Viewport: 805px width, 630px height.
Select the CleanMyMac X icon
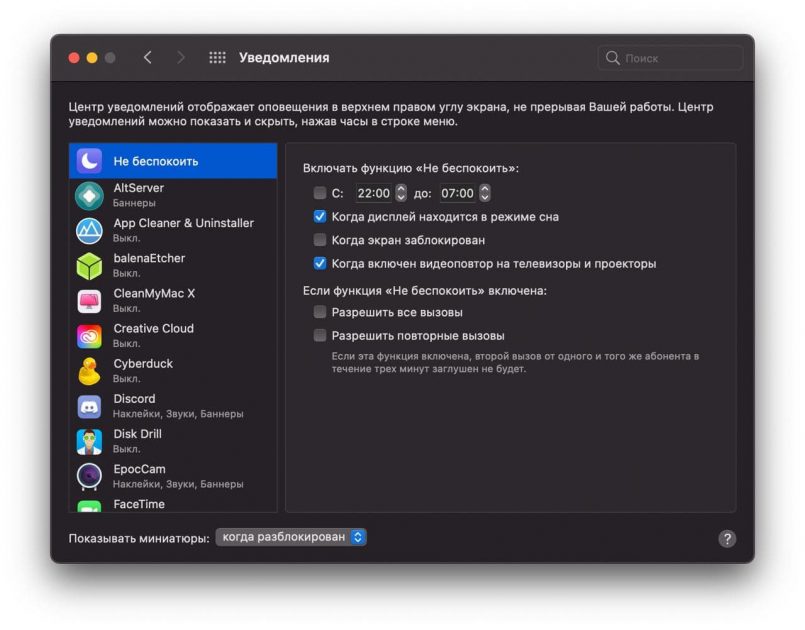click(90, 300)
